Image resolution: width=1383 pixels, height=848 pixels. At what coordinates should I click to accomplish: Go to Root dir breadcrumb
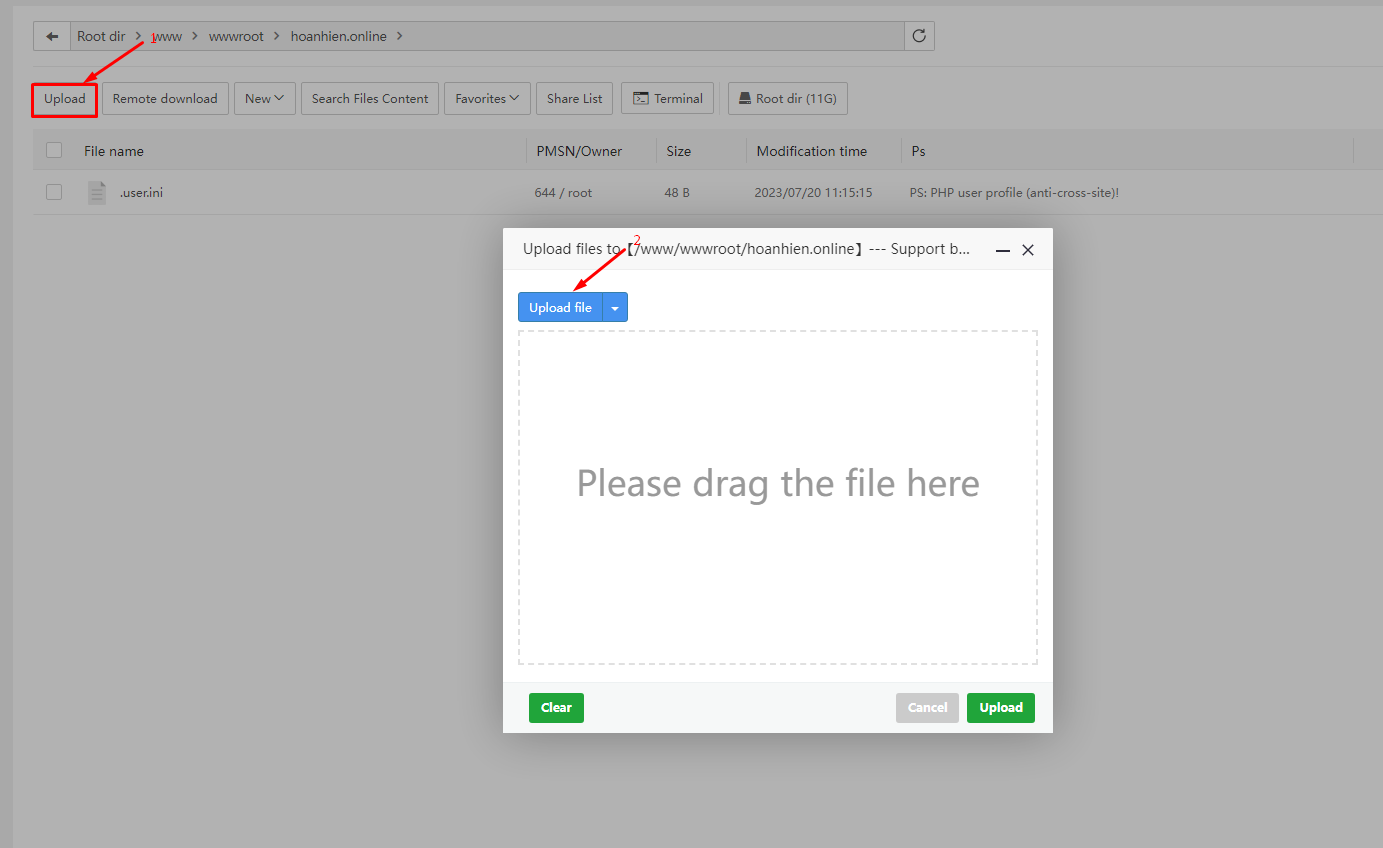[101, 36]
